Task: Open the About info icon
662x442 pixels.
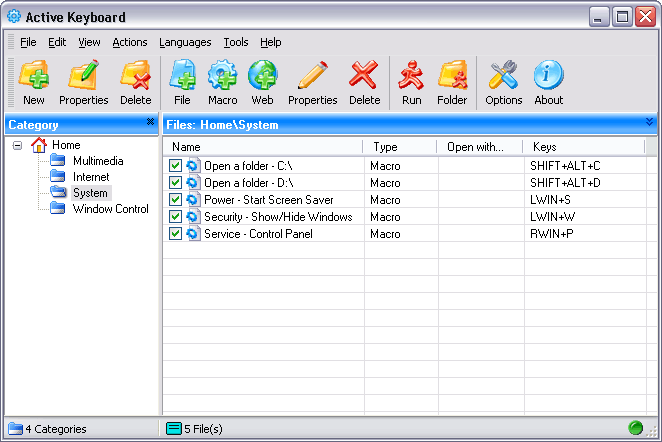Action: point(548,75)
